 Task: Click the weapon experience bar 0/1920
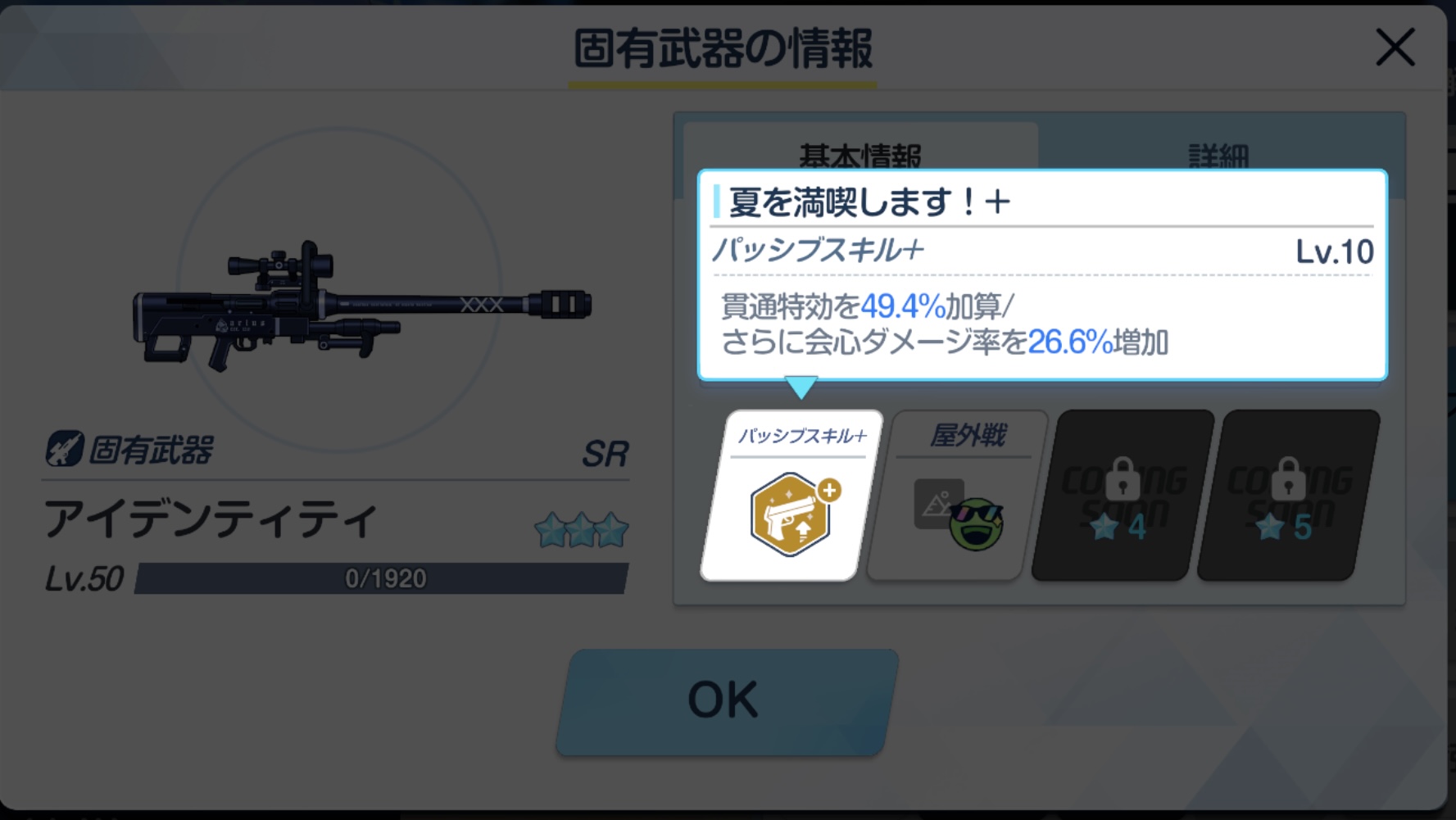(382, 578)
